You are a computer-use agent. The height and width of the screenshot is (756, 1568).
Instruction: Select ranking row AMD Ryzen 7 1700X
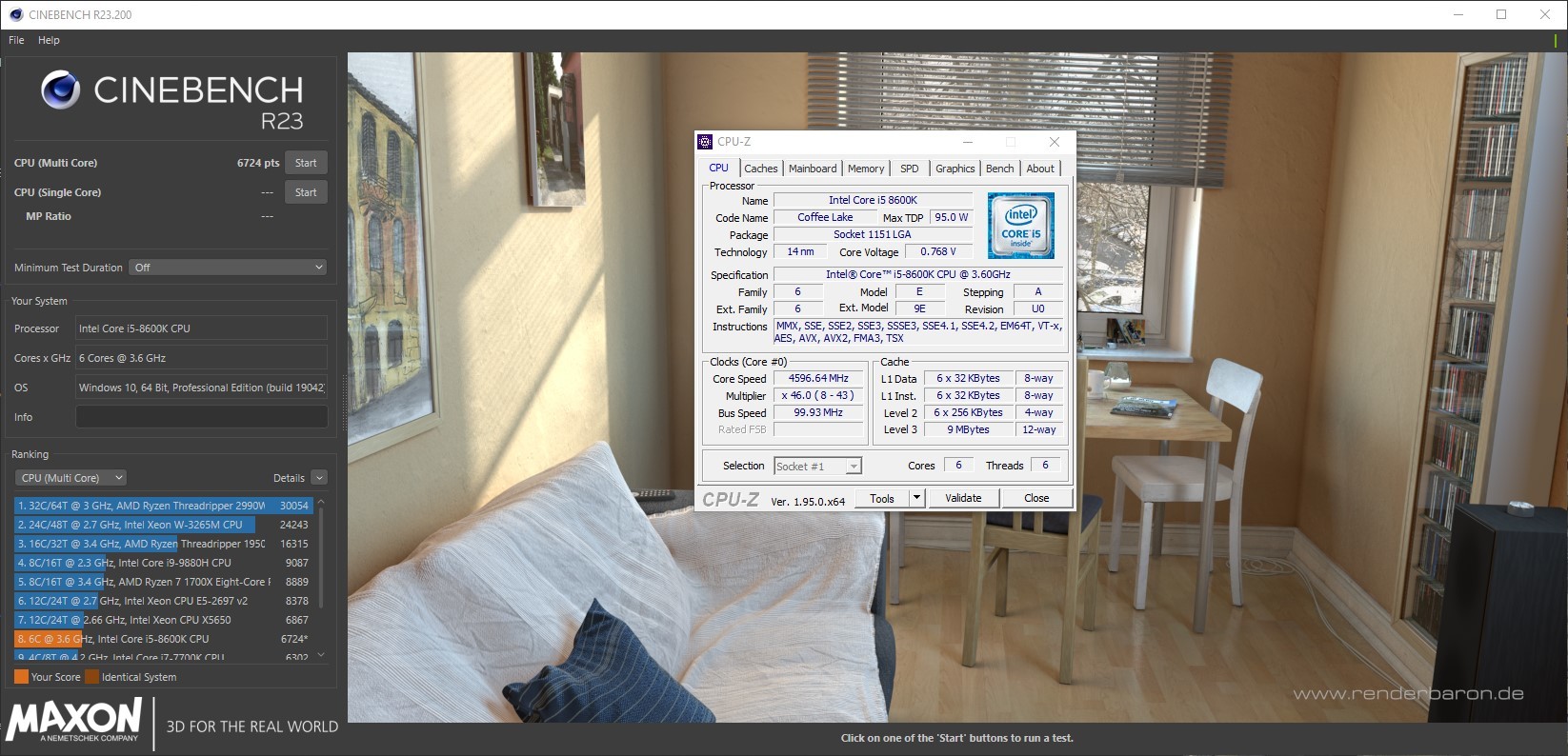tap(163, 582)
